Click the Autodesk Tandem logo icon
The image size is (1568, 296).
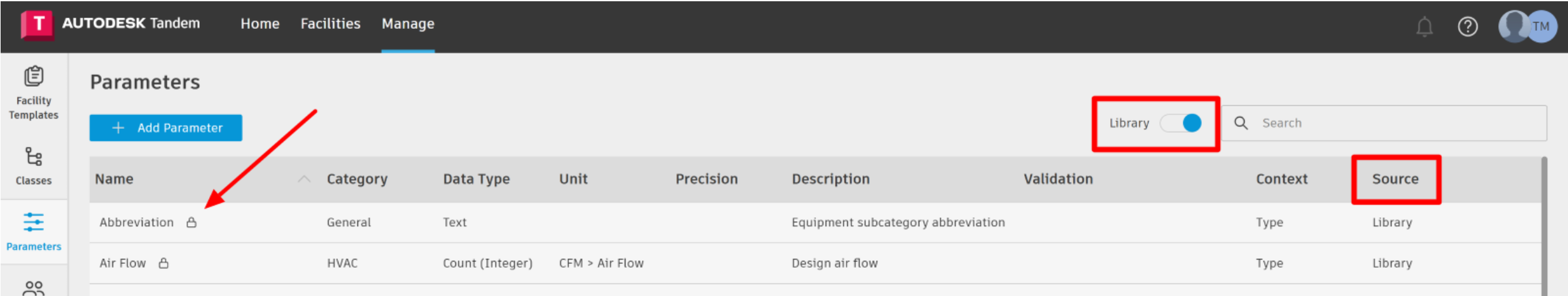point(37,25)
